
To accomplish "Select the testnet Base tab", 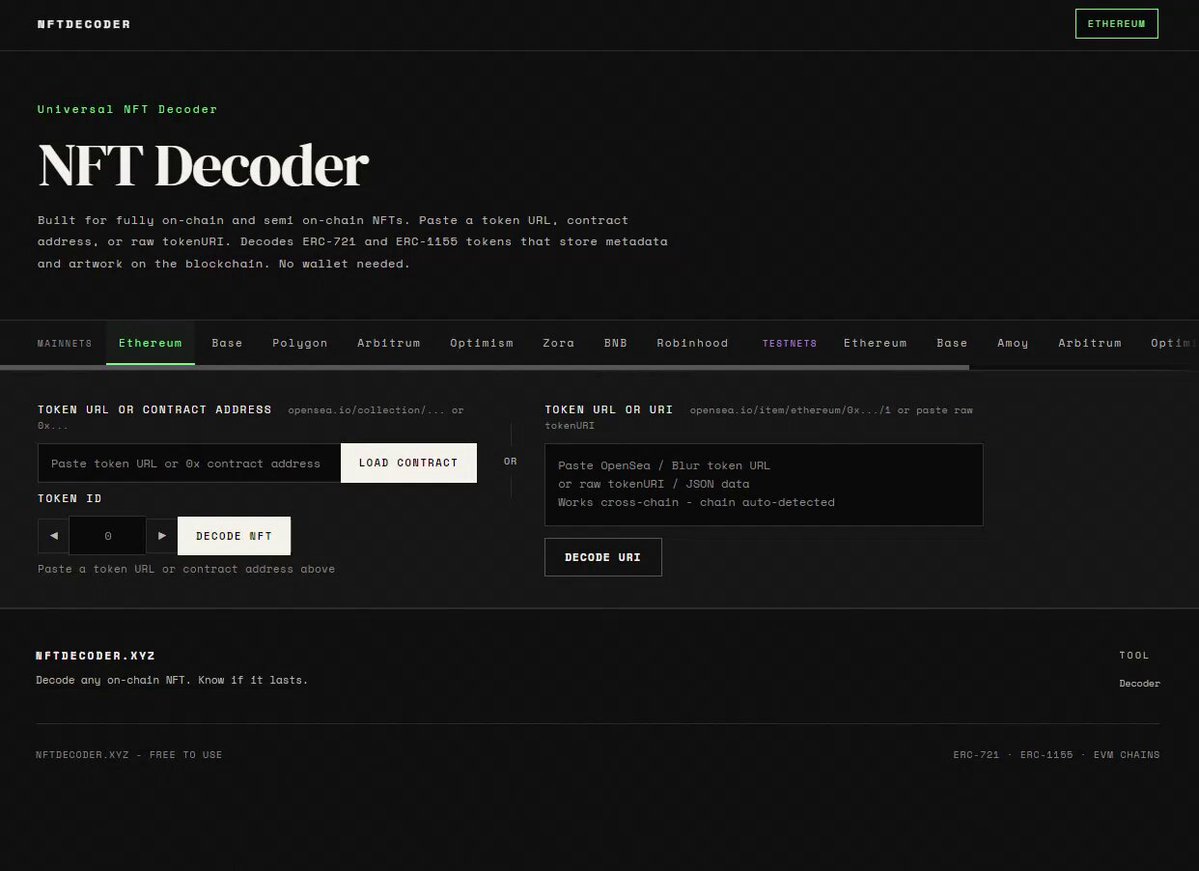I will coord(952,343).
